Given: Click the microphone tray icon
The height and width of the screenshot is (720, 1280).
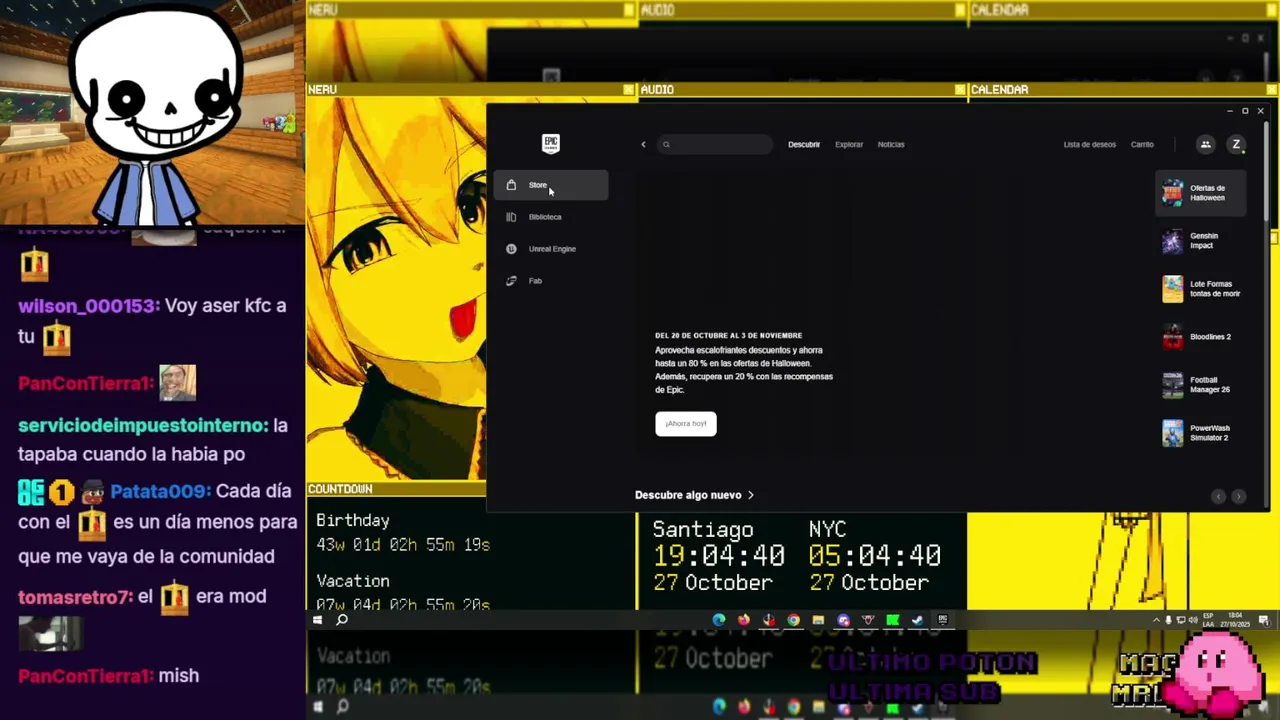Looking at the screenshot, I should [x=1168, y=620].
